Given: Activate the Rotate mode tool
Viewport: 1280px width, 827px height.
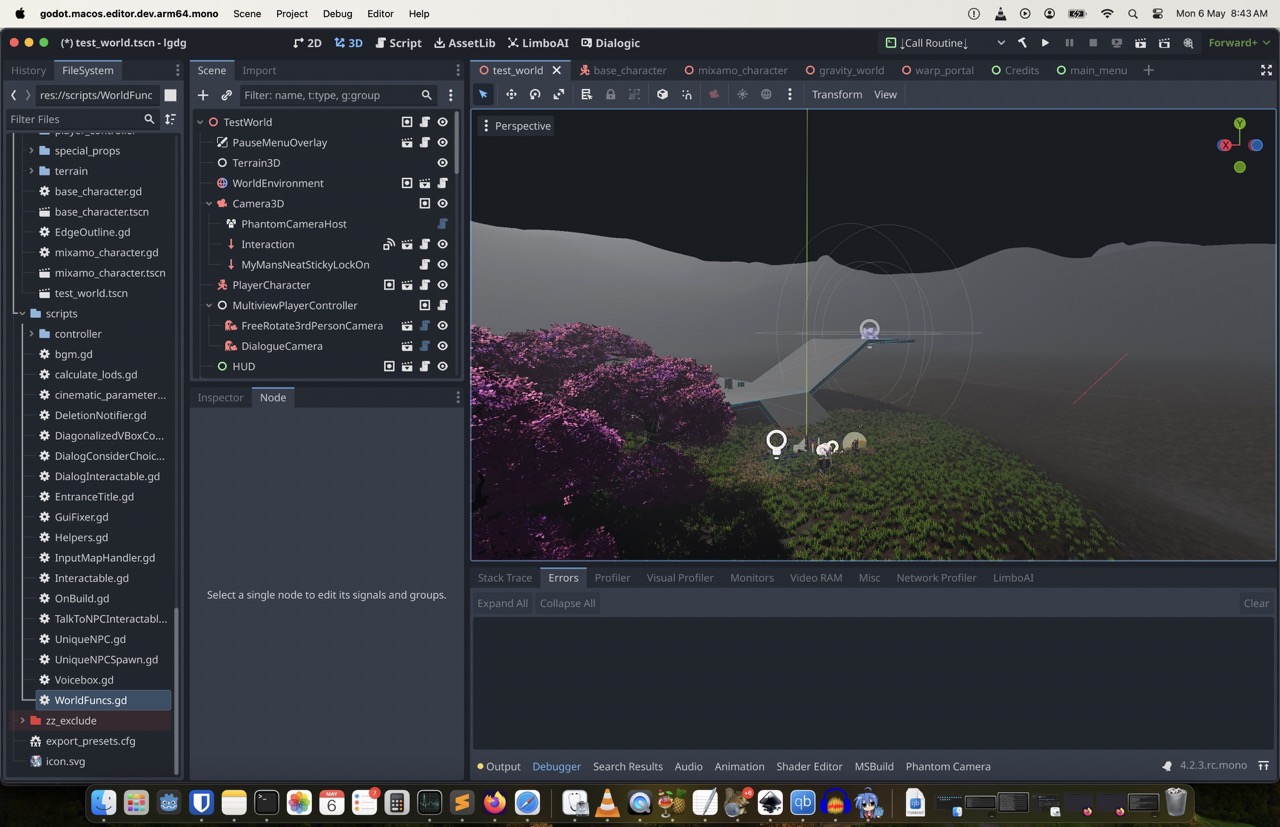Looking at the screenshot, I should click(x=535, y=94).
